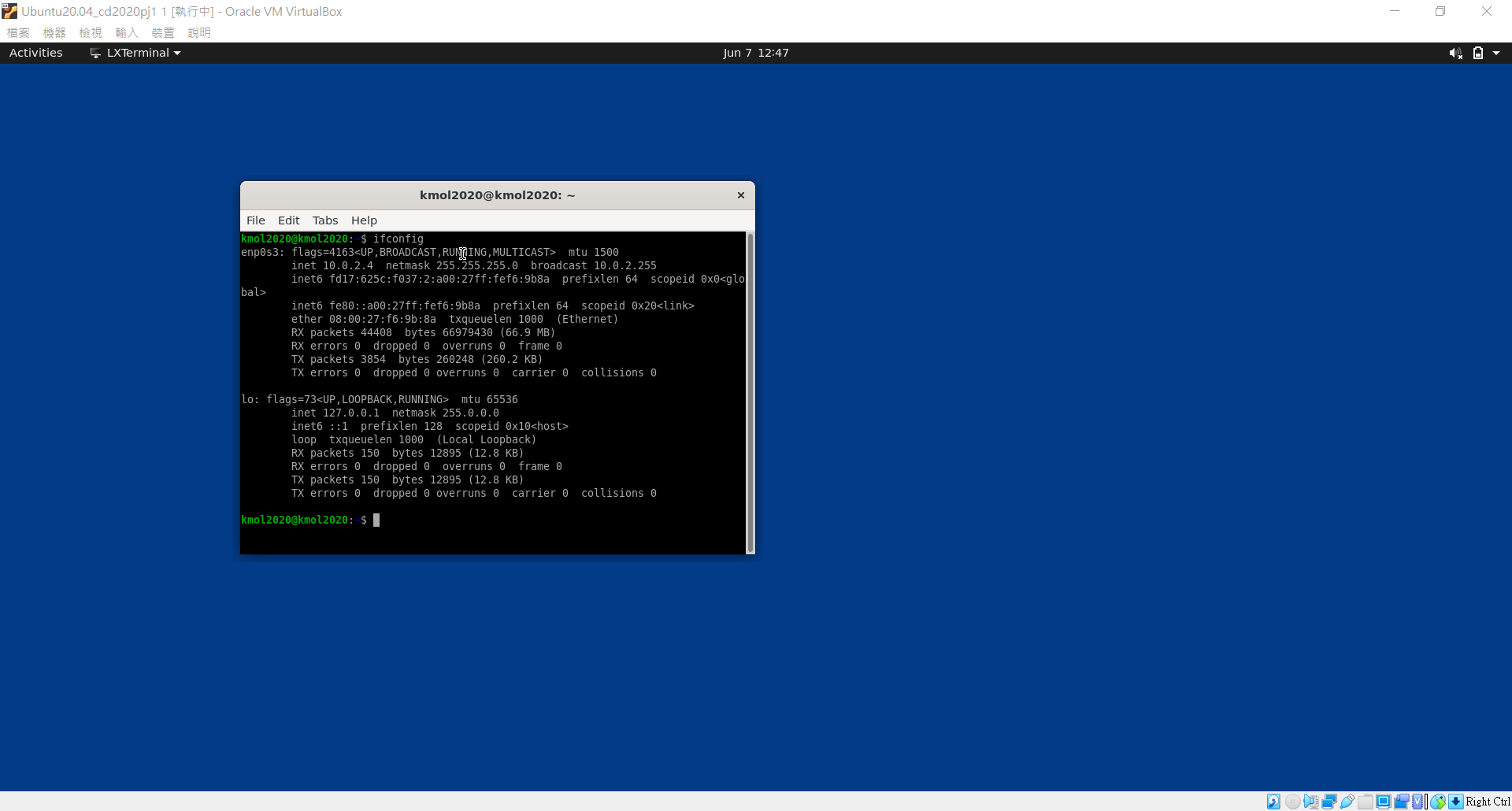Screen dimensions: 1512x811
Task: Click the hard disk activity icon
Action: (x=1273, y=802)
